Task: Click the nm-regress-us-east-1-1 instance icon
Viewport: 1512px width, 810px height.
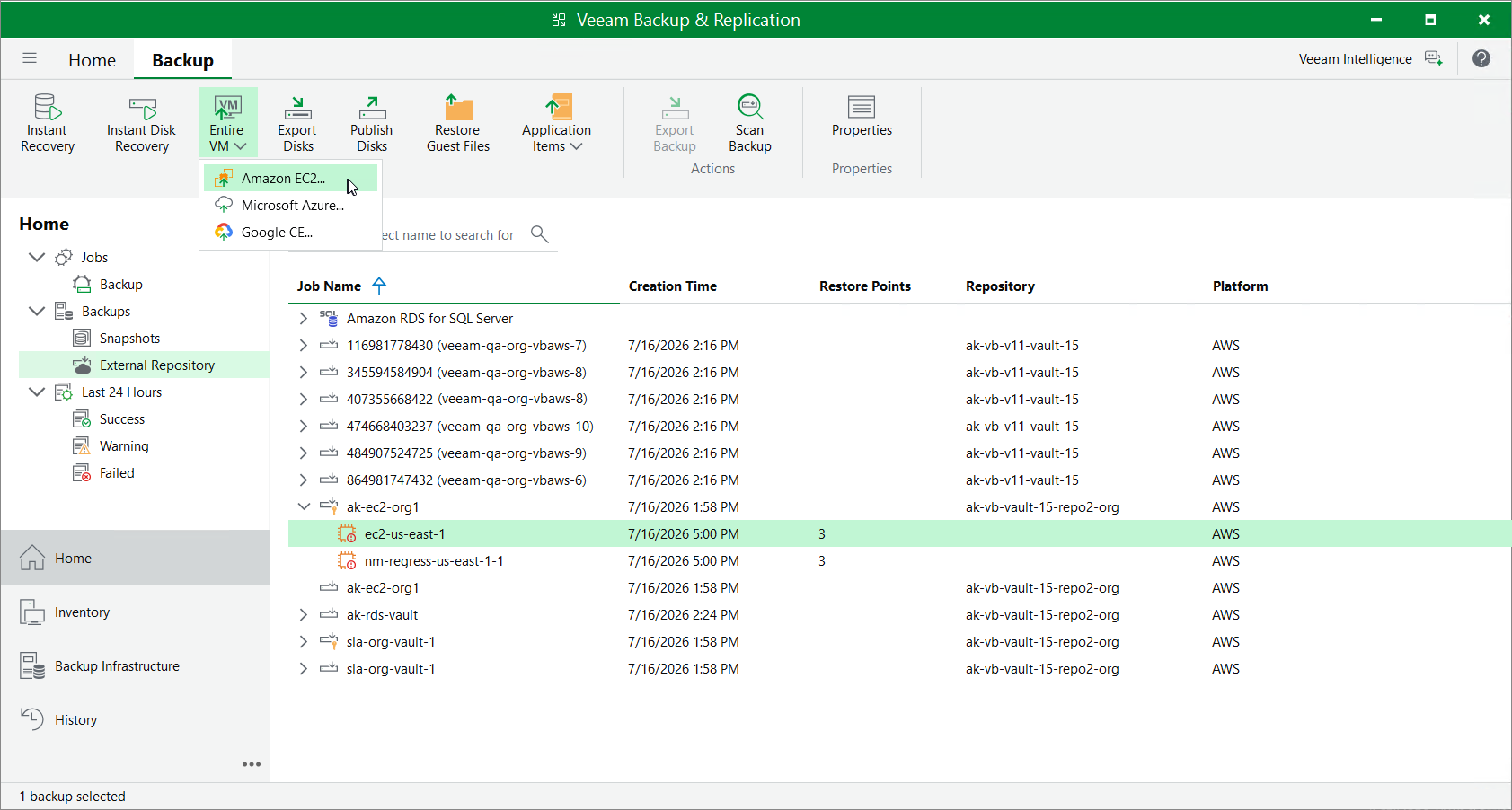Action: click(347, 561)
